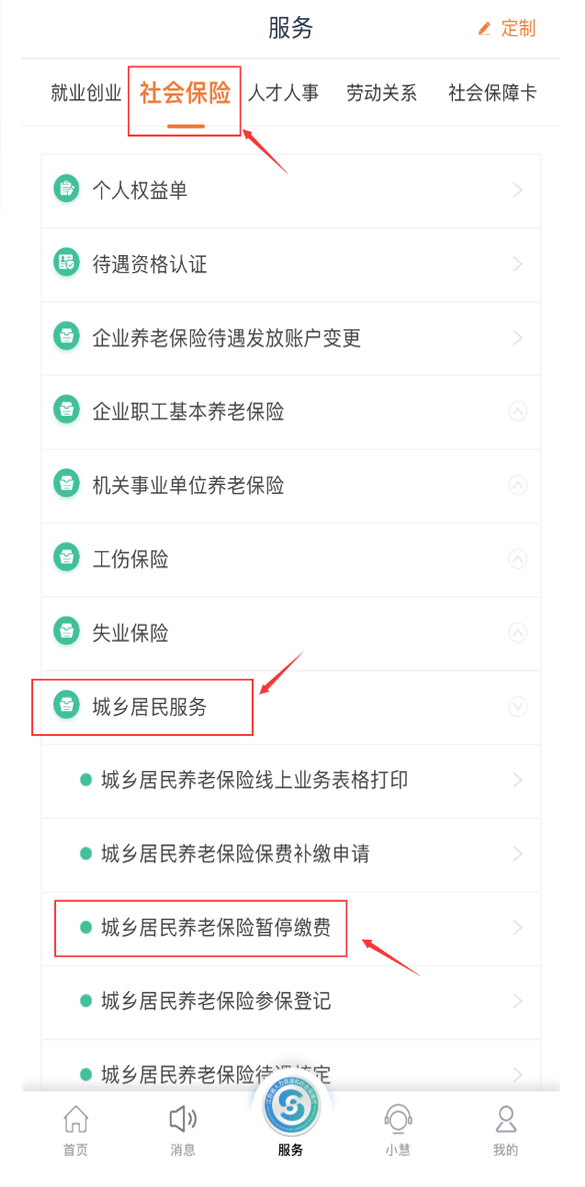This screenshot has height=1187, width=585.
Task: Open the 首页 home icon
Action: click(74, 1119)
